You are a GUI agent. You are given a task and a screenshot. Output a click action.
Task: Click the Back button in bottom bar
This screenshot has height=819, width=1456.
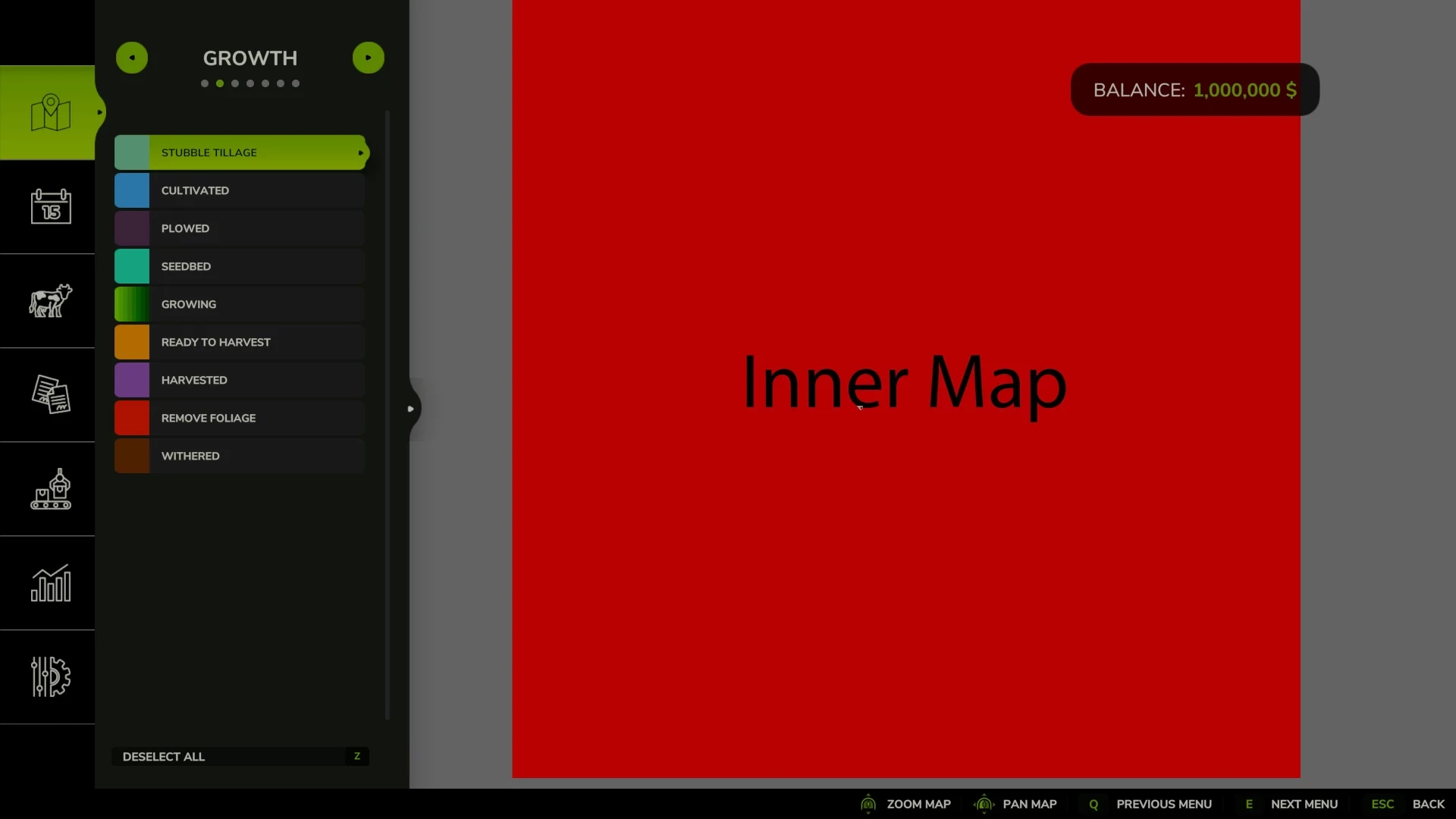[x=1428, y=804]
